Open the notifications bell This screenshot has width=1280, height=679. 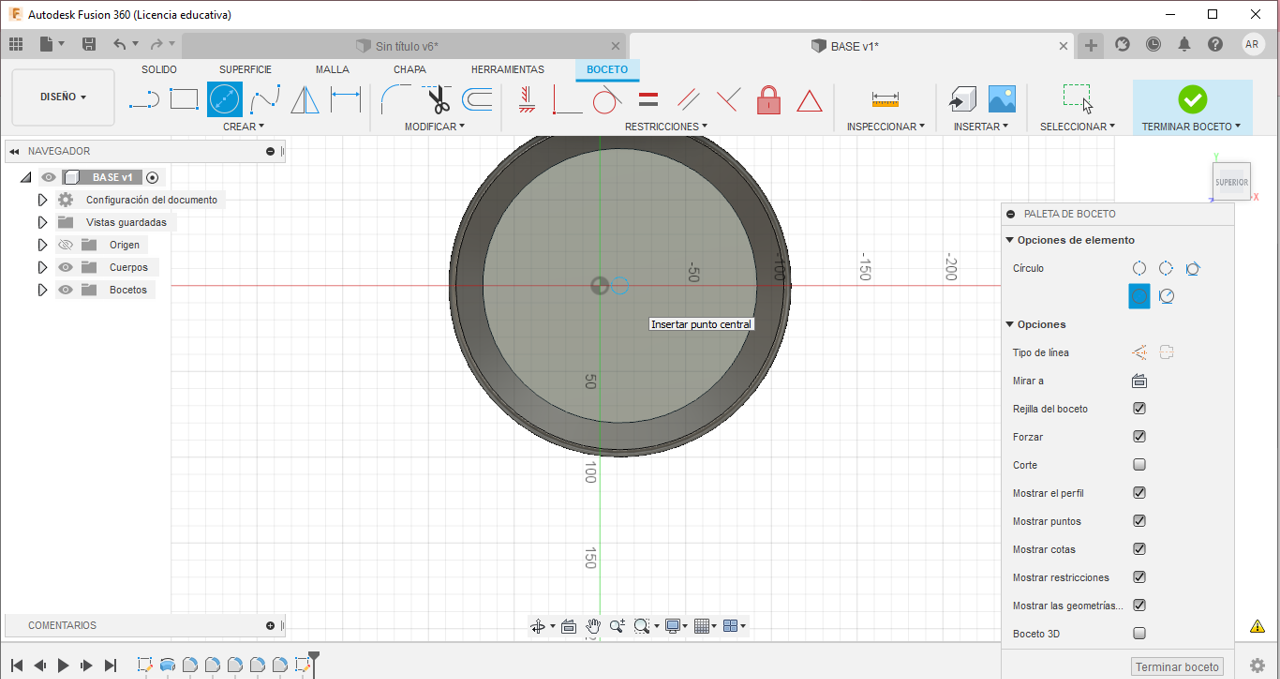pyautogui.click(x=1185, y=44)
